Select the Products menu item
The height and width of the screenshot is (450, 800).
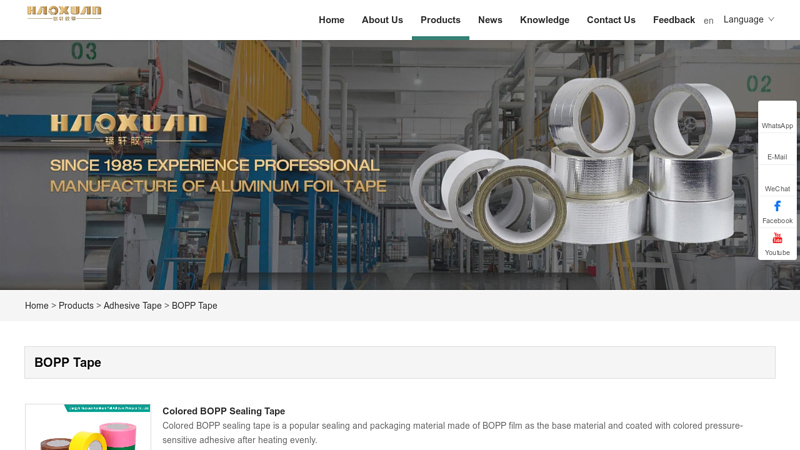(x=440, y=20)
